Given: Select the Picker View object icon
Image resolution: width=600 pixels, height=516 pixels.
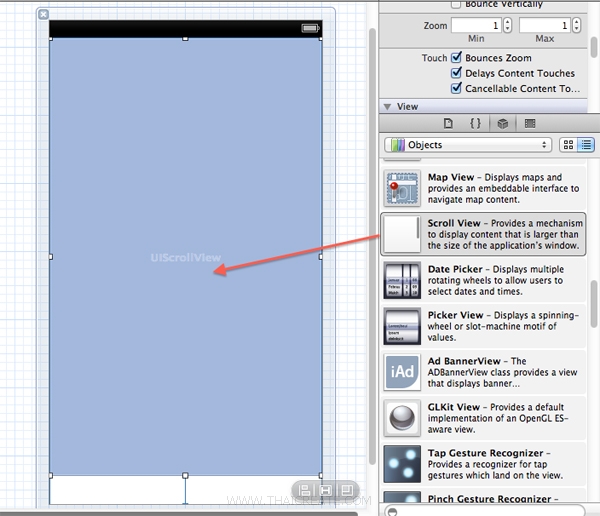Looking at the screenshot, I should tap(402, 326).
